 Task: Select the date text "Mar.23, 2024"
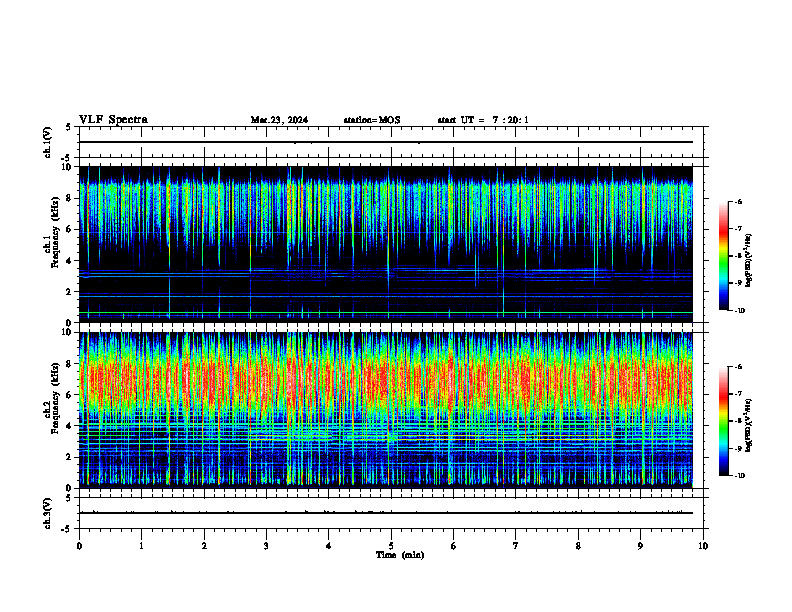(x=279, y=120)
